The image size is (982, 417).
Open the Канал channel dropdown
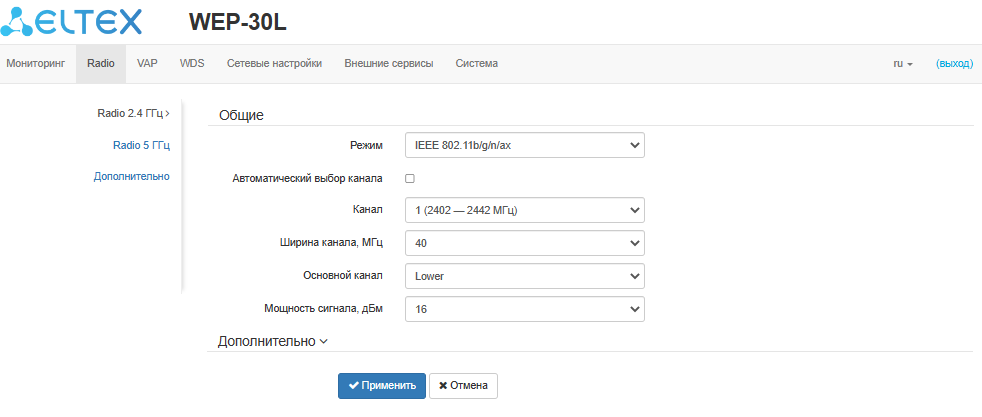(524, 211)
